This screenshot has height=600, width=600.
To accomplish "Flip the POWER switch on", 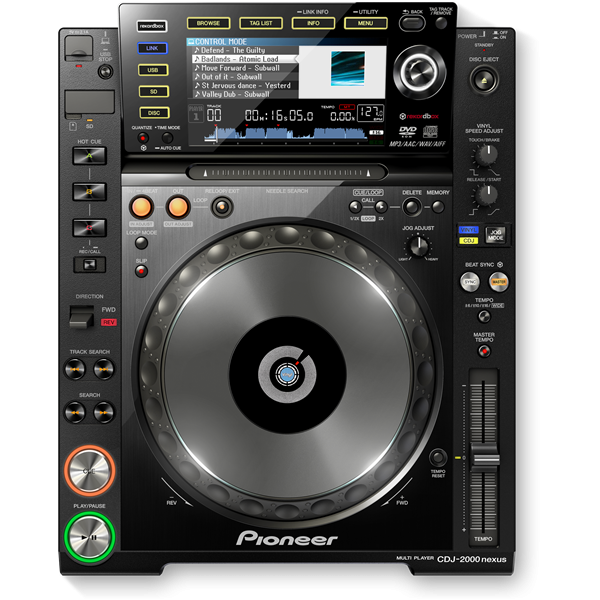I will (x=482, y=35).
